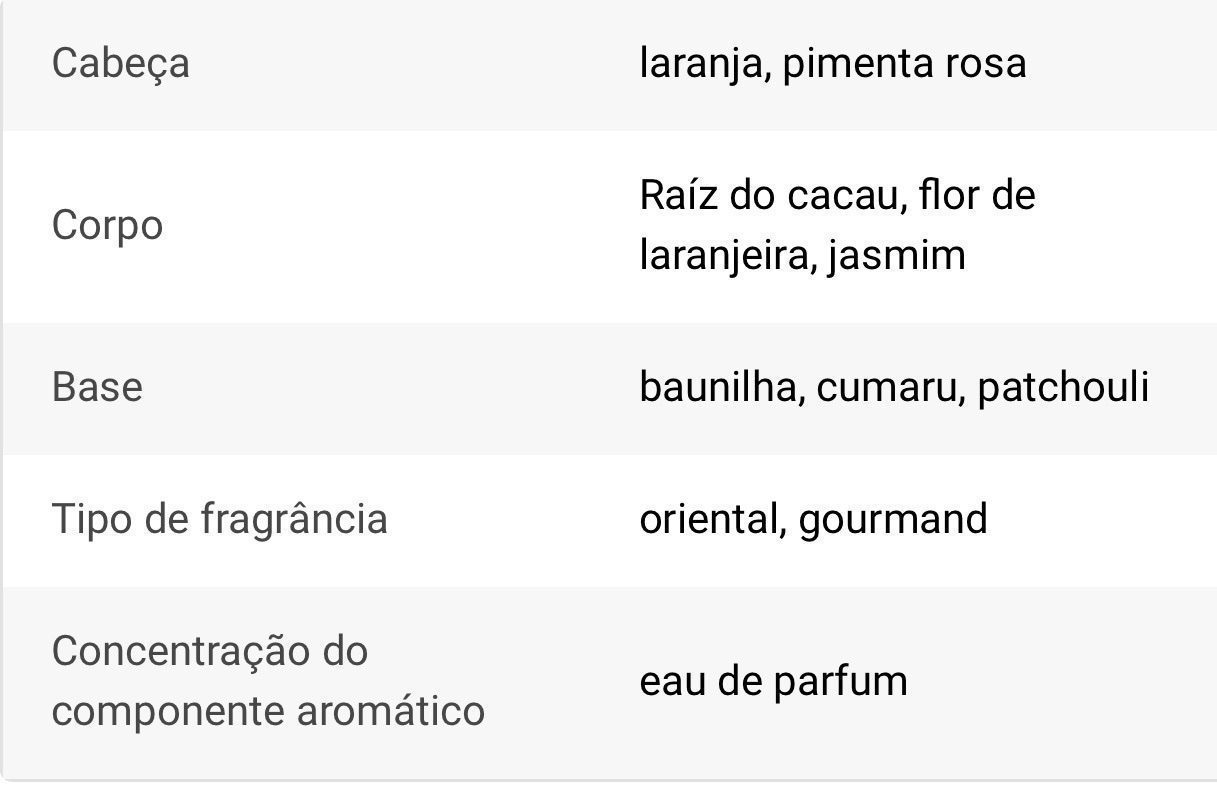Click the Base row label
The width and height of the screenshot is (1217, 794).
tap(97, 387)
